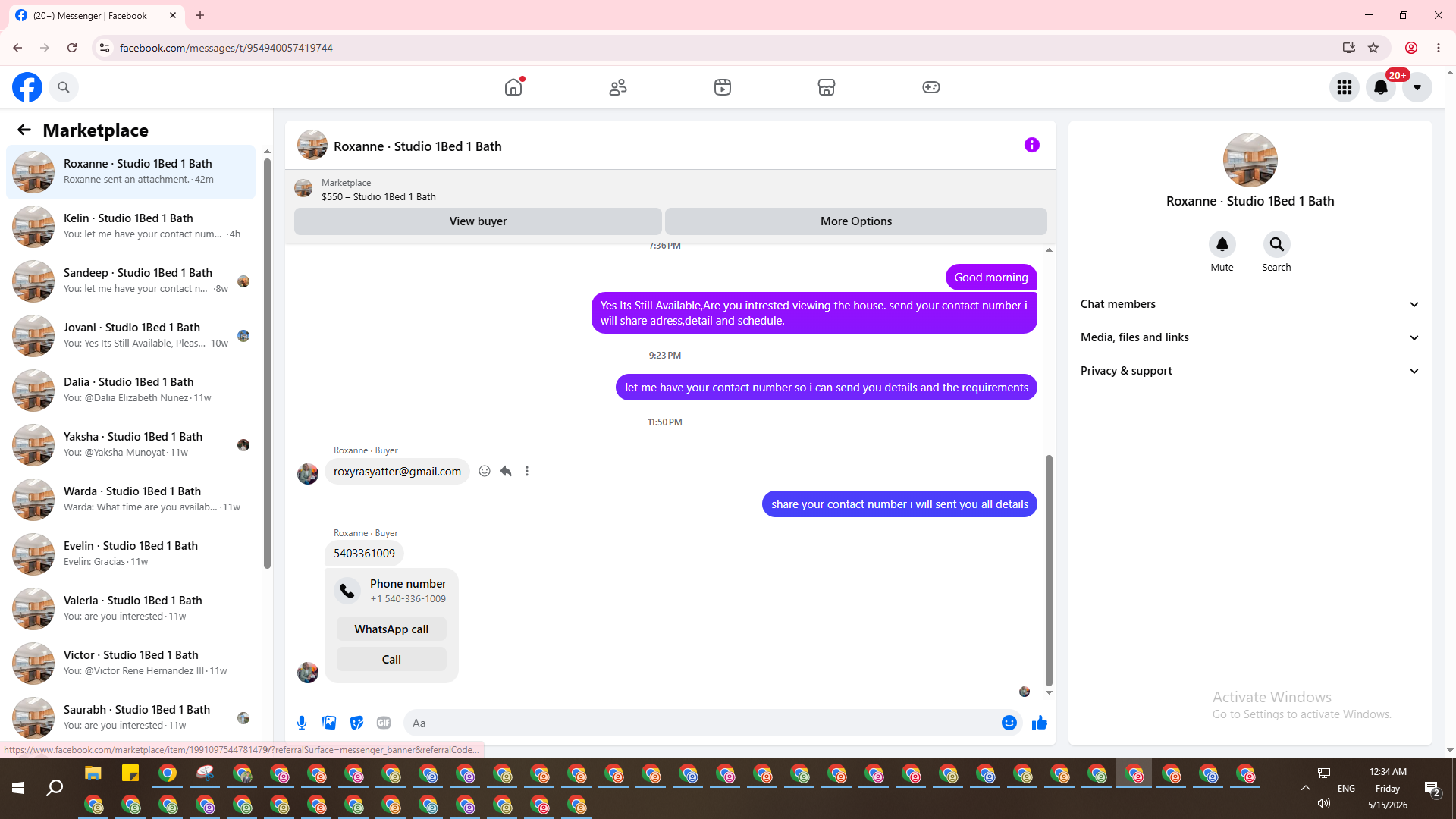Reply to the roxyrasyatter email message

tap(506, 471)
